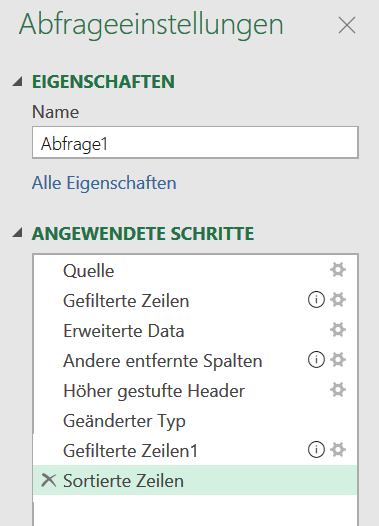Select the Sortierte Zeilen step
This screenshot has width=379, height=526.
click(x=195, y=480)
